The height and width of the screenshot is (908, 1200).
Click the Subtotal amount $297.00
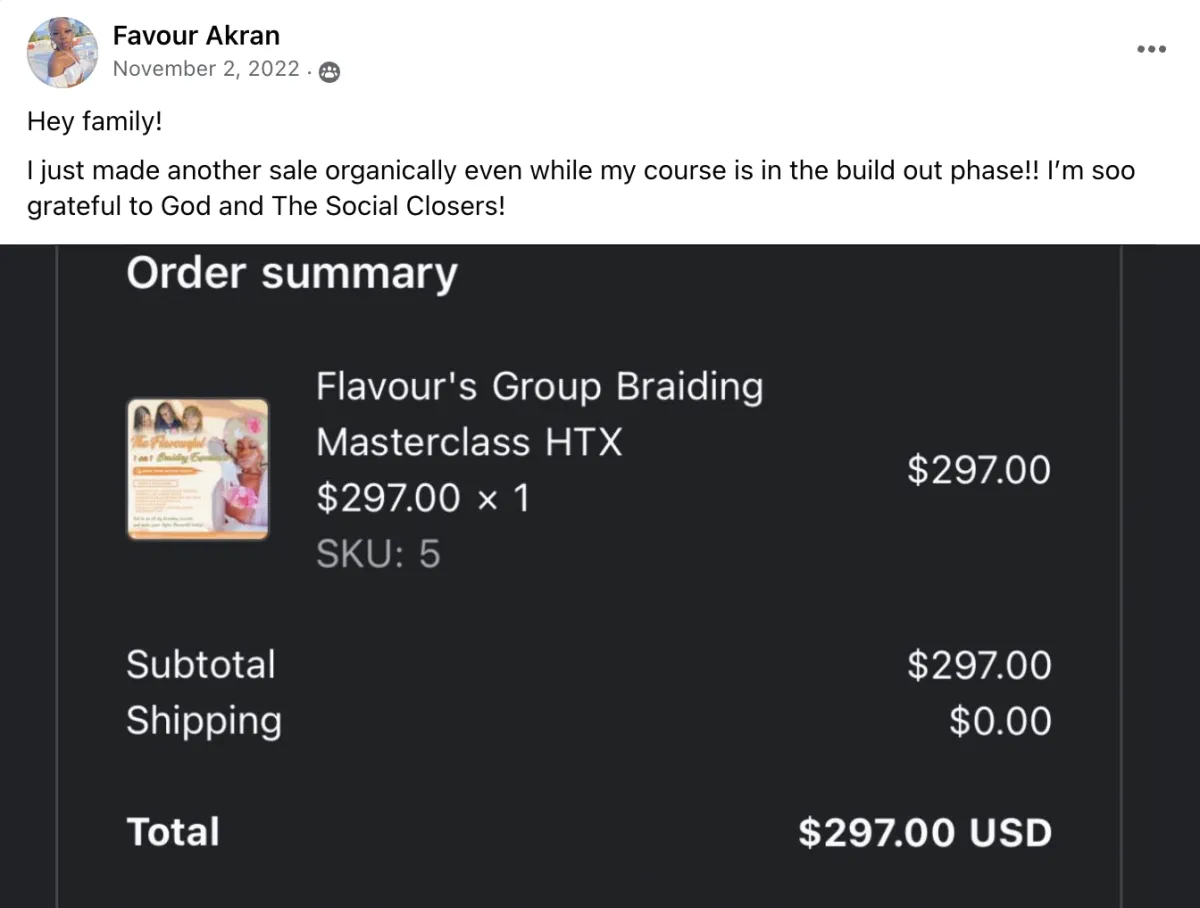tap(978, 665)
